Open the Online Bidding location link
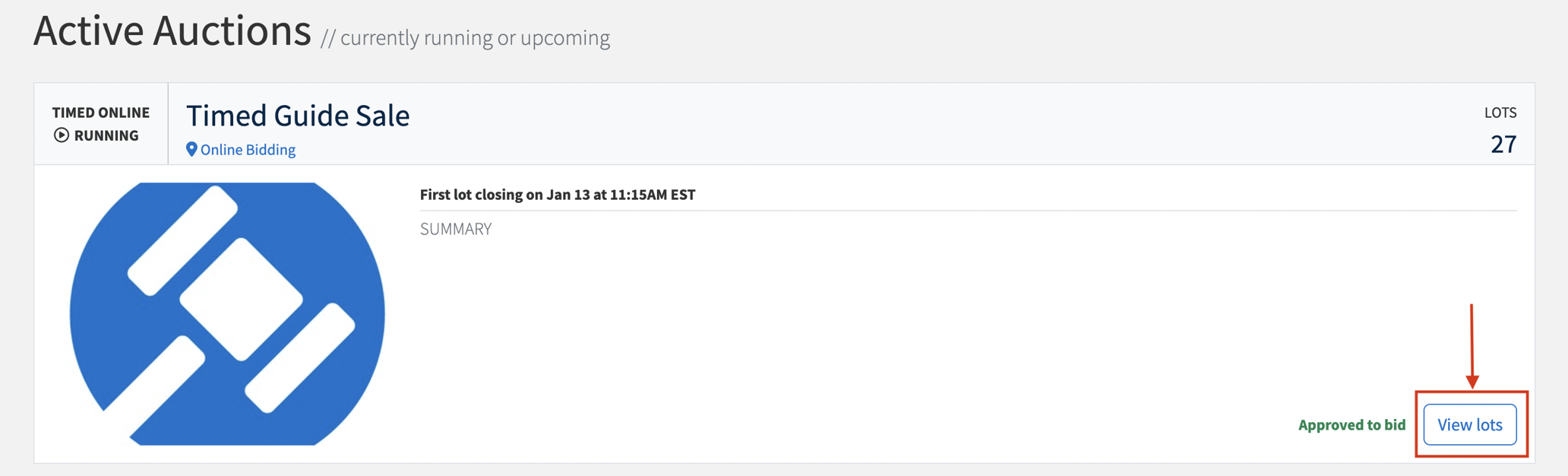This screenshot has width=1568, height=476. (x=248, y=150)
